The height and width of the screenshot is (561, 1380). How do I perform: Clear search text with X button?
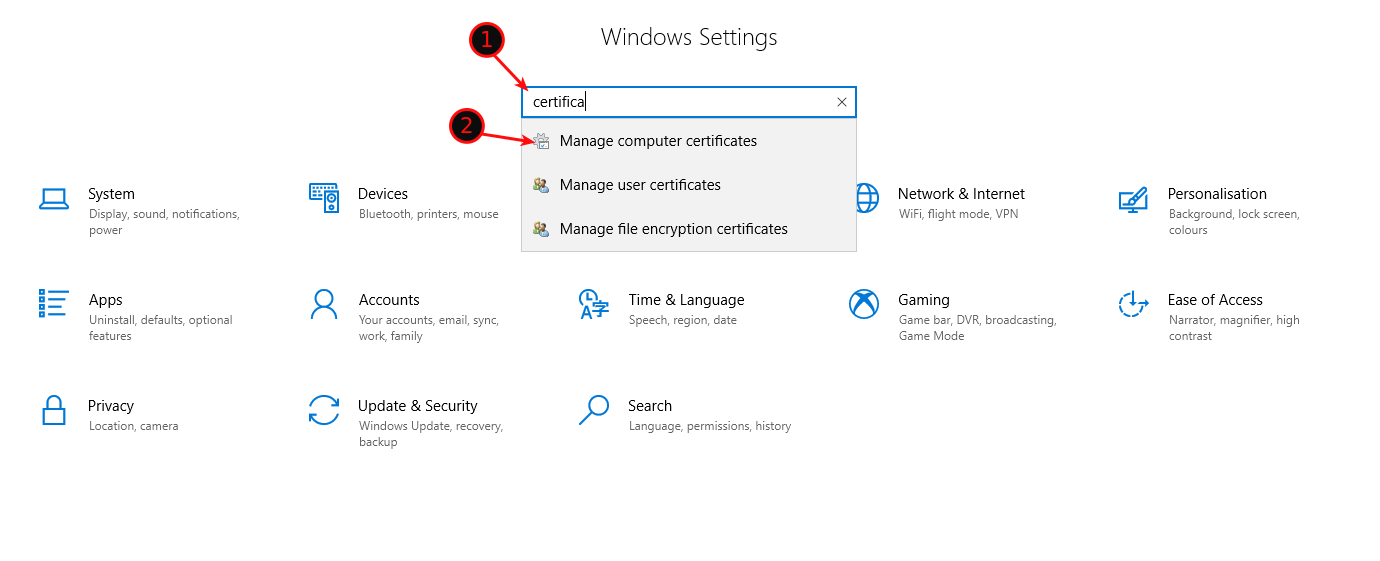pos(841,102)
